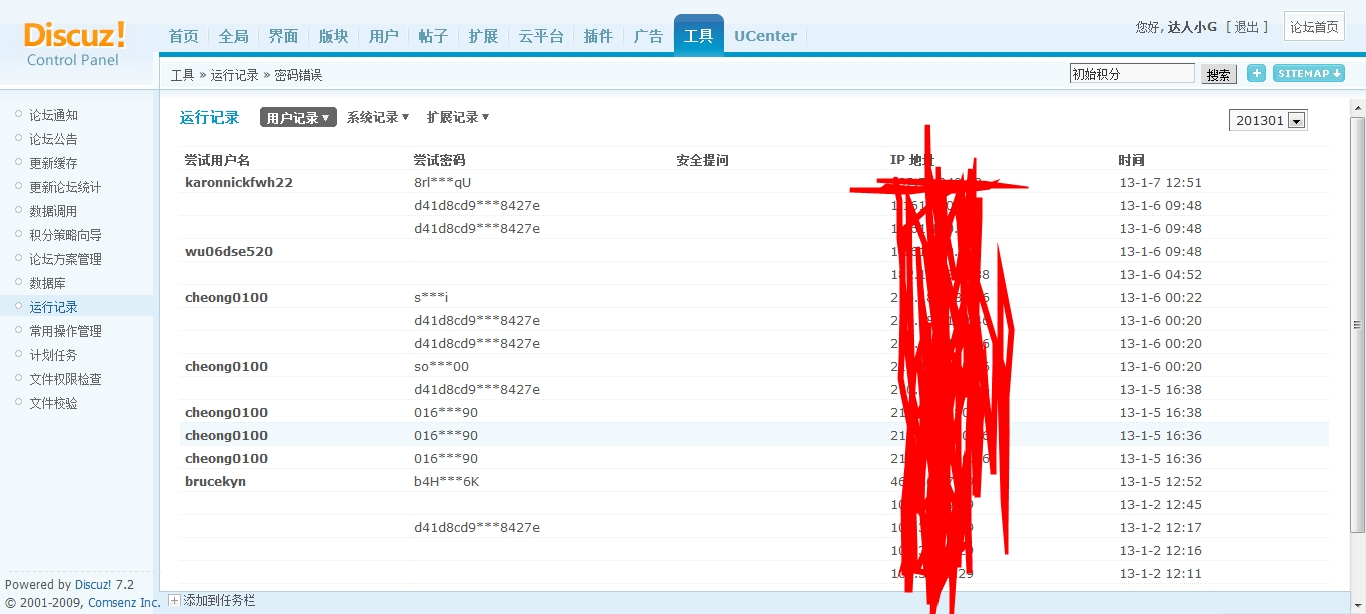The image size is (1366, 614).
Task: Expand the 用户记录 dropdown
Action: (298, 118)
